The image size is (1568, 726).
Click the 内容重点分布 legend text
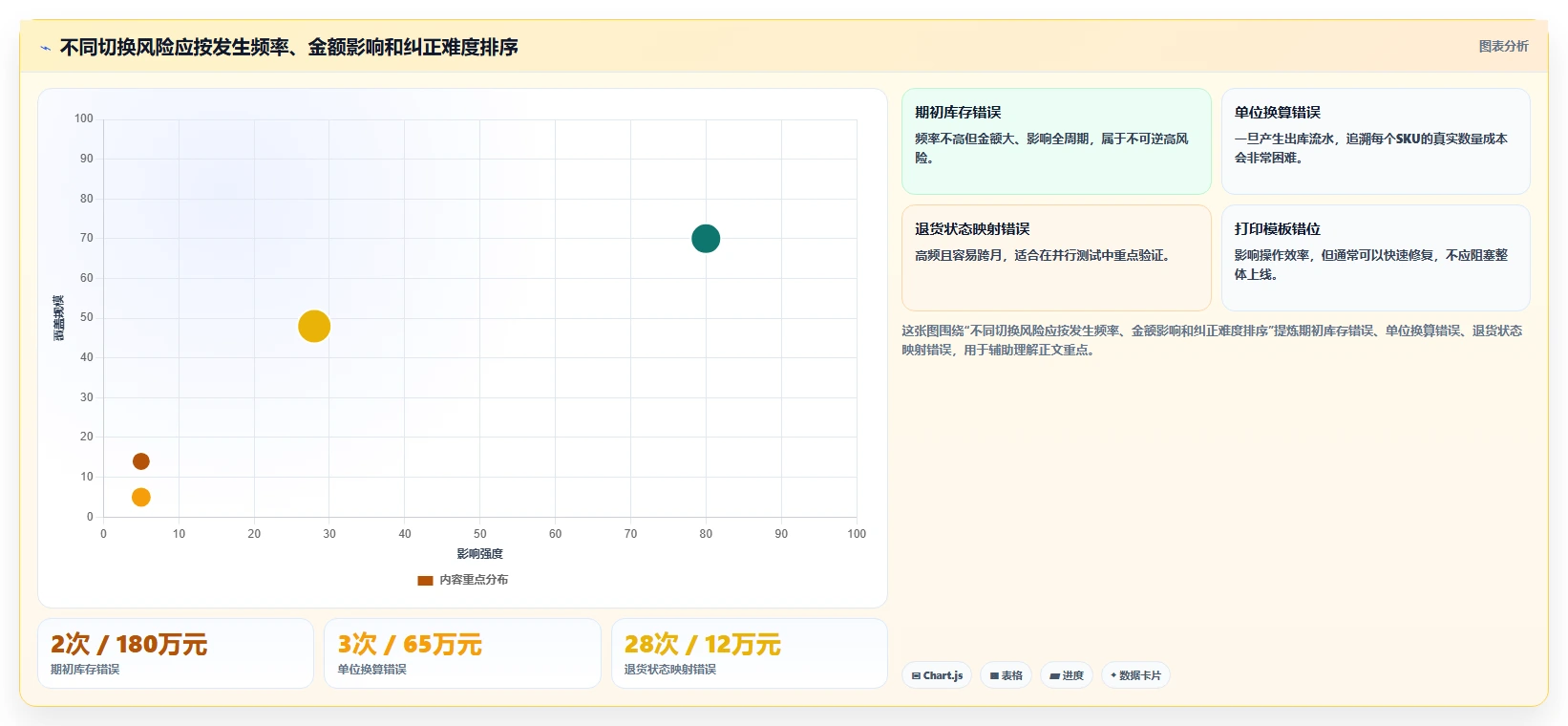[x=474, y=580]
